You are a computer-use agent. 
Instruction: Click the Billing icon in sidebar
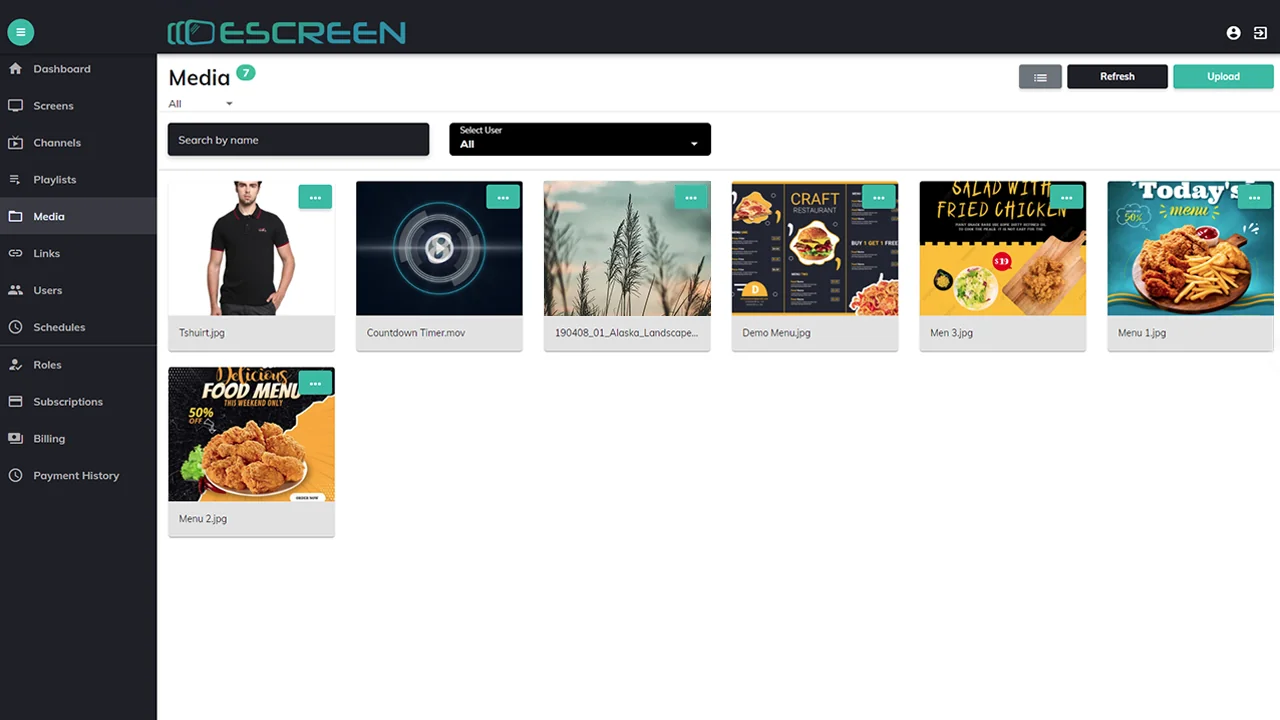15,439
